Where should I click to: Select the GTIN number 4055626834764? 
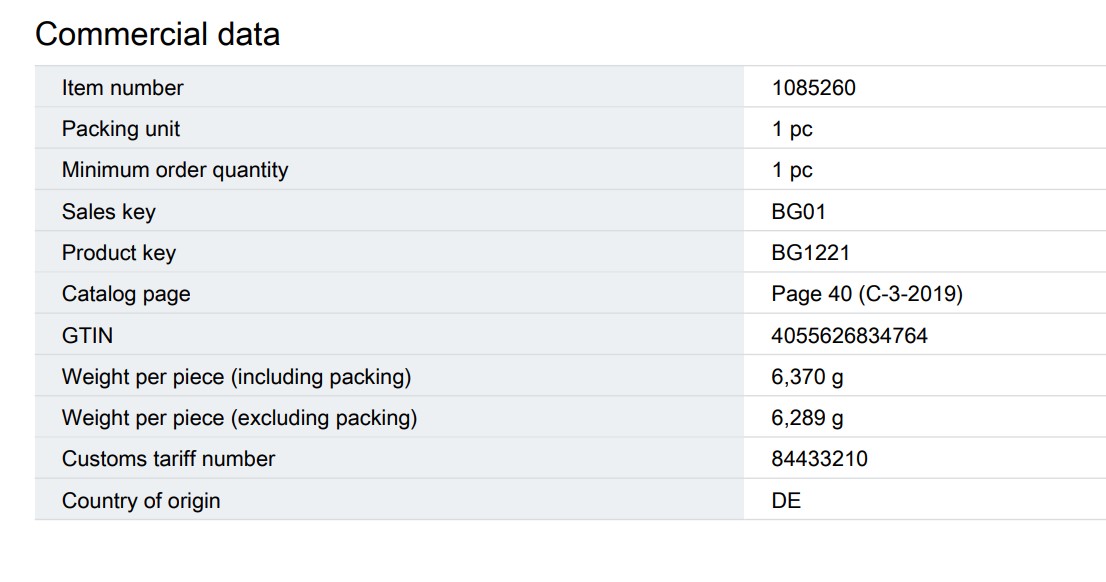point(849,336)
